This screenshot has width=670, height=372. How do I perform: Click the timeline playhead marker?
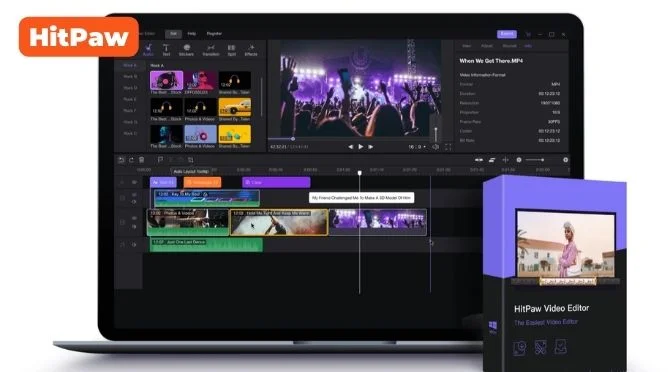pyautogui.click(x=360, y=173)
